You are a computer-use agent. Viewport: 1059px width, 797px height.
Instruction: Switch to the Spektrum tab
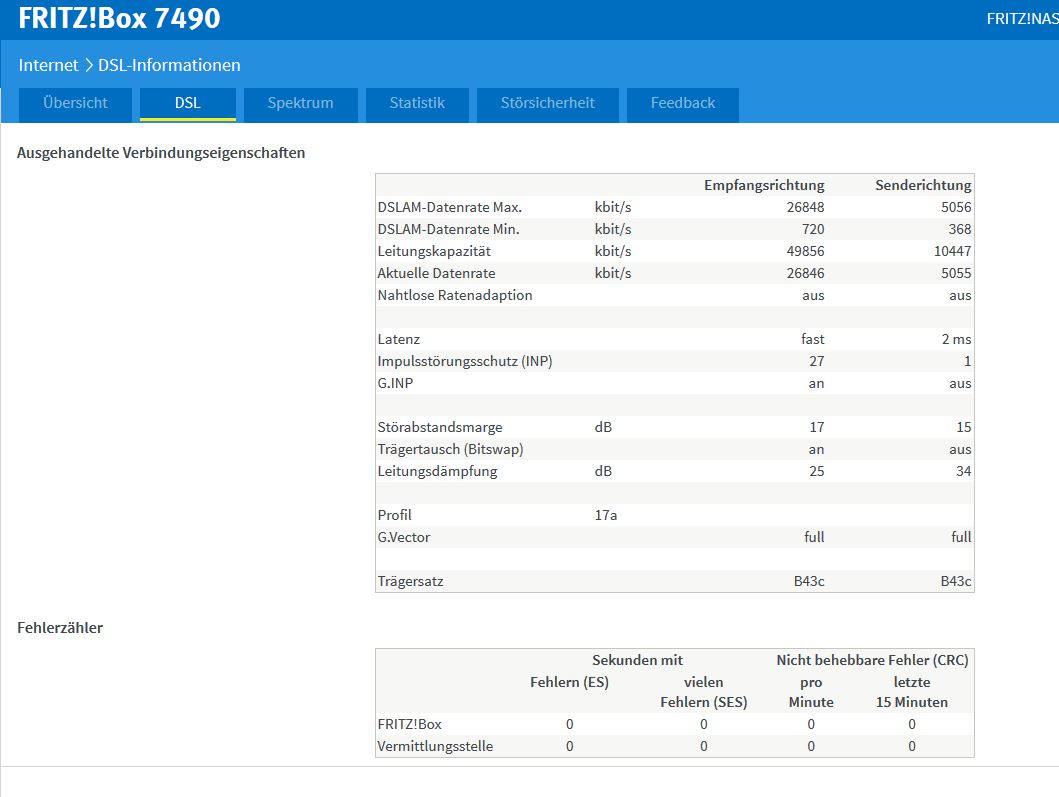tap(301, 104)
